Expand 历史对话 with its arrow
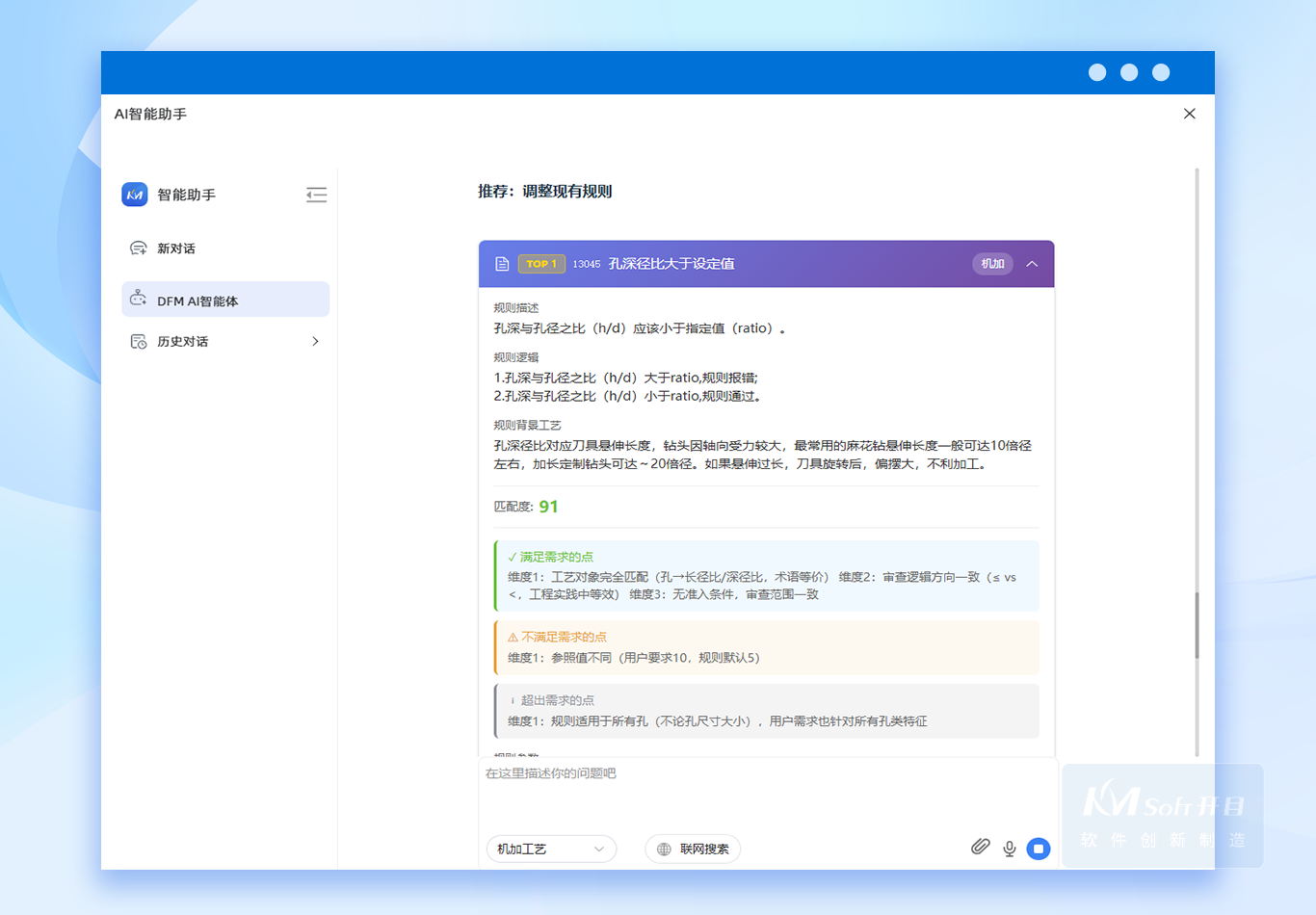Viewport: 1316px width, 915px height. pyautogui.click(x=315, y=342)
